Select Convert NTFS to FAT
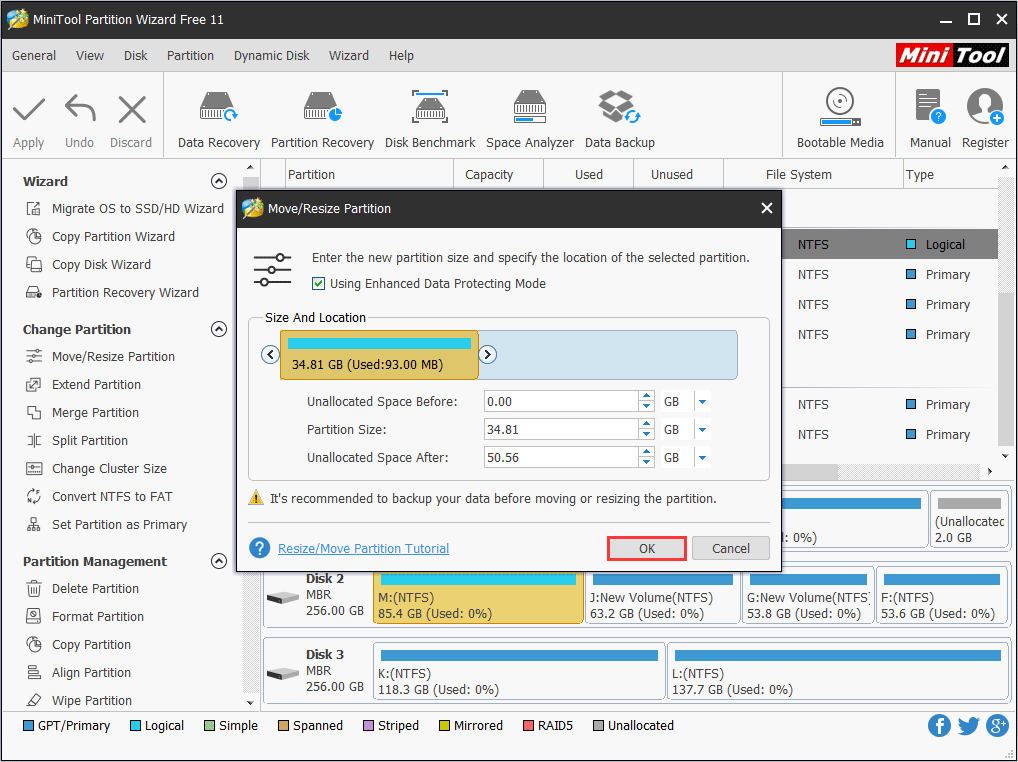The height and width of the screenshot is (762, 1018). pyautogui.click(x=99, y=496)
